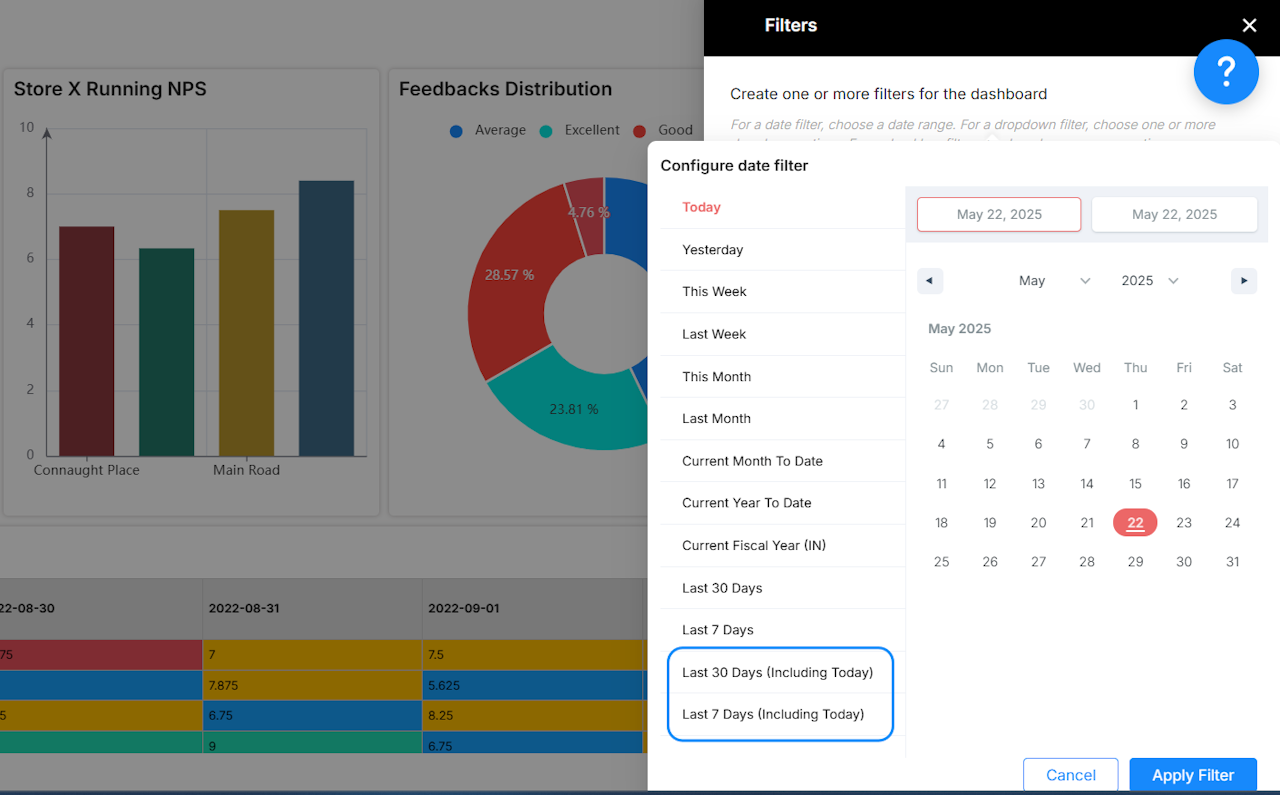Select highlighted date 22 in calendar
This screenshot has height=795, width=1280.
pos(1135,523)
